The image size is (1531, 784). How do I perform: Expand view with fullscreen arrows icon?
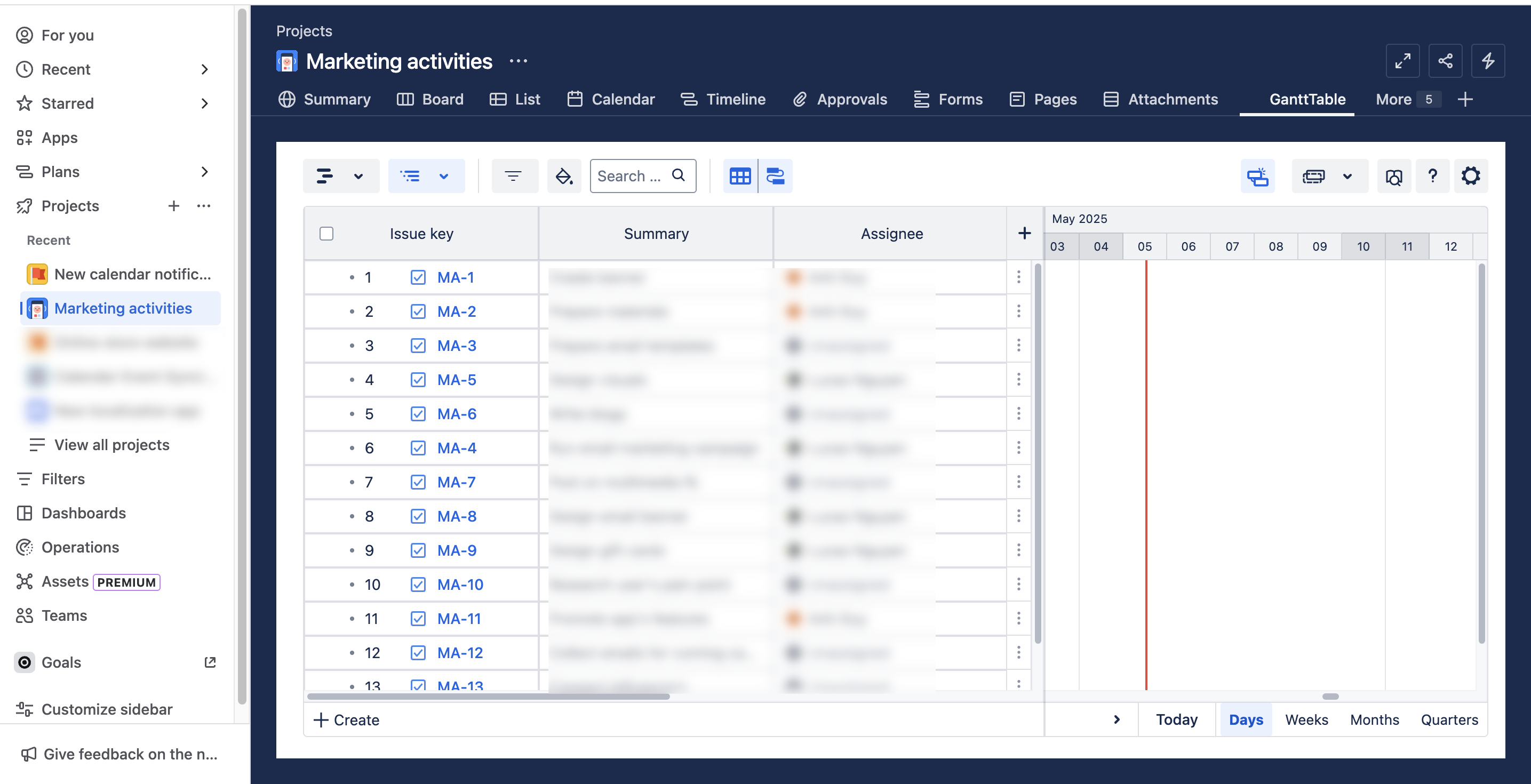pos(1402,61)
